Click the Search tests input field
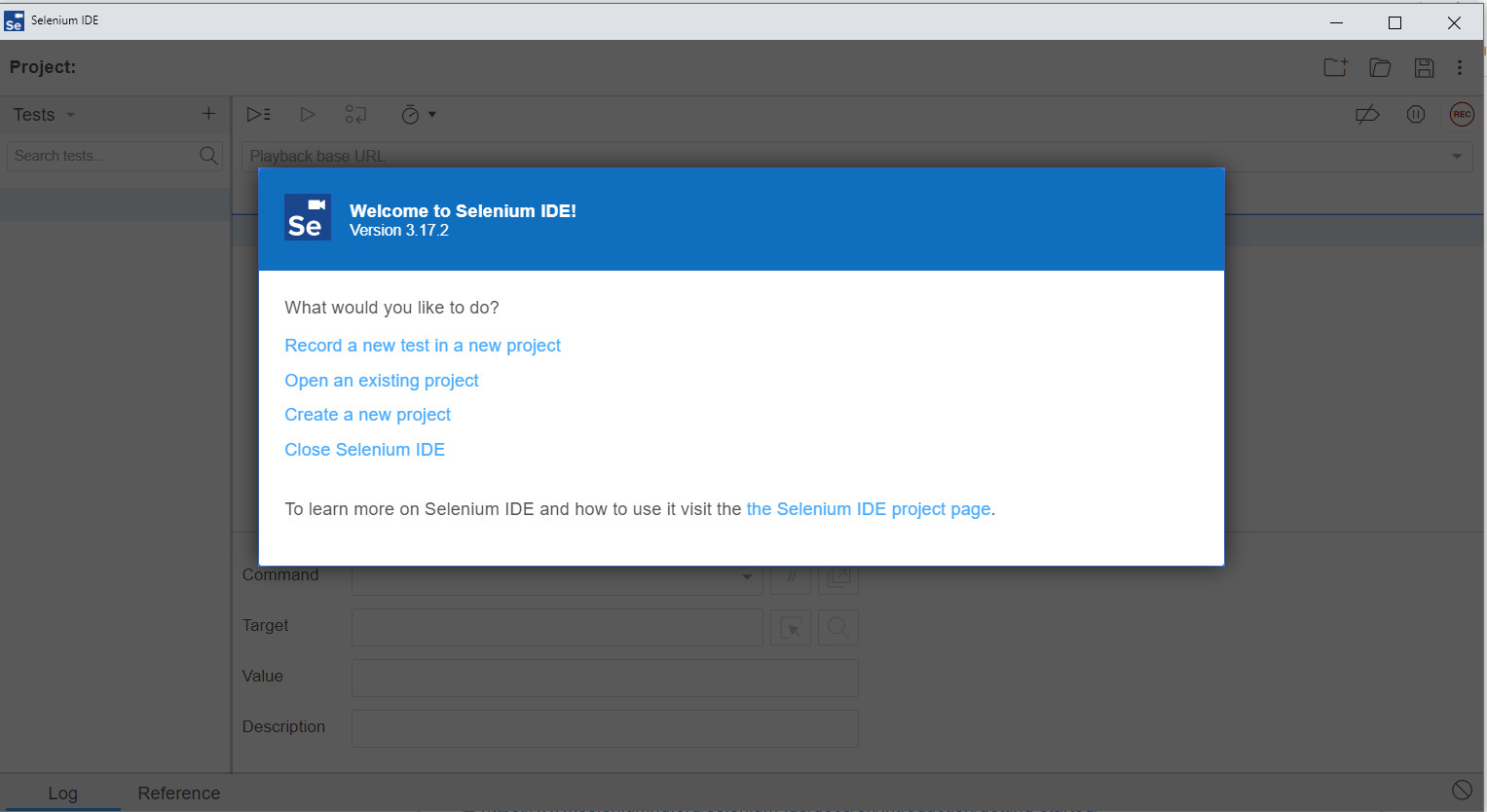The width and height of the screenshot is (1487, 812). pos(102,156)
